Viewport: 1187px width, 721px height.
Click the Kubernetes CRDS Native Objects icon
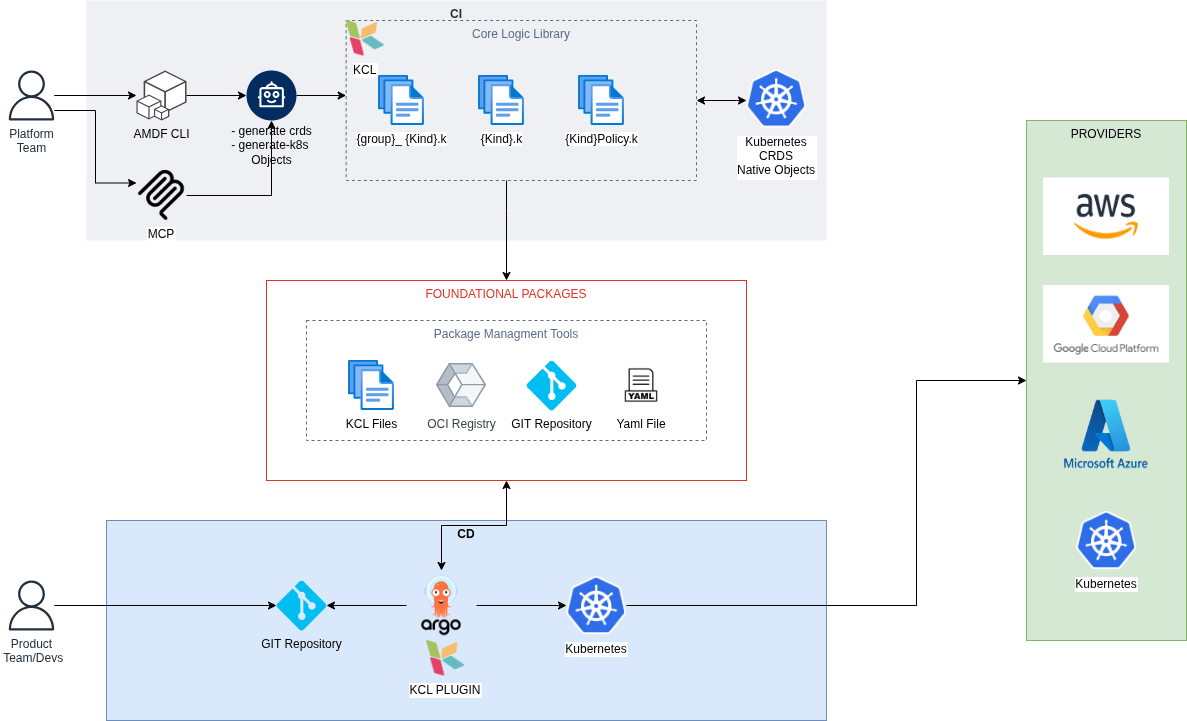[x=776, y=99]
